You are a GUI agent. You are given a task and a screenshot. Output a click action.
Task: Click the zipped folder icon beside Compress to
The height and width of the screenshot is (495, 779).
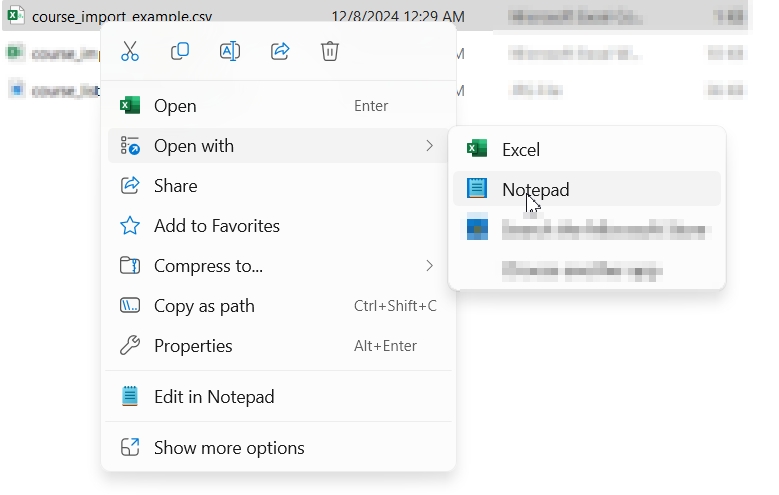coord(130,266)
